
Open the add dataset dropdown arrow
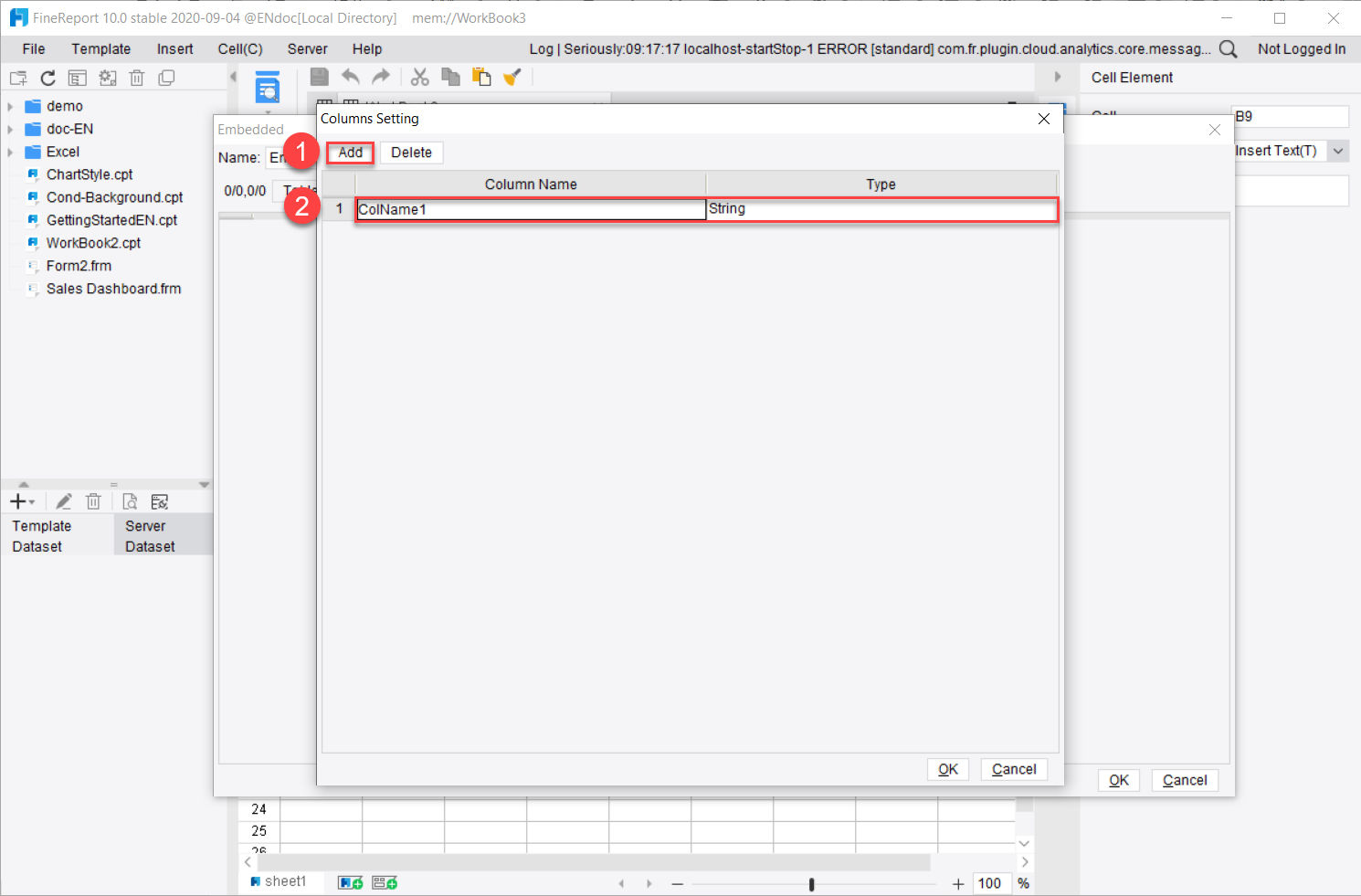pyautogui.click(x=32, y=501)
